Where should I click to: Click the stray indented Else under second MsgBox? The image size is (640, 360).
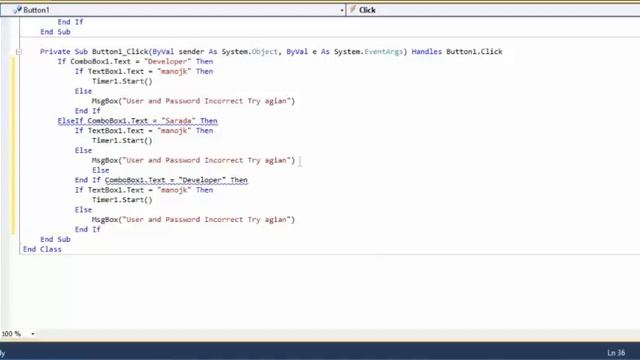click(100, 170)
